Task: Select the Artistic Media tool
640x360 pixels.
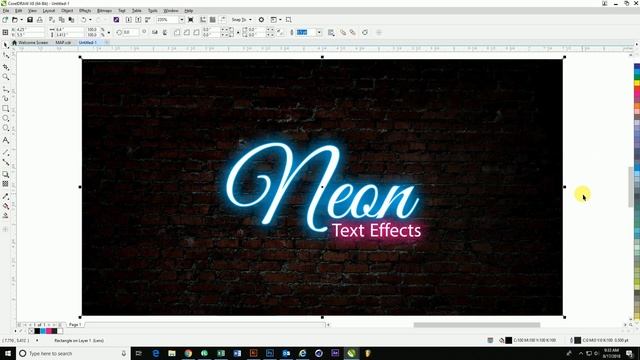Action: (x=6, y=98)
